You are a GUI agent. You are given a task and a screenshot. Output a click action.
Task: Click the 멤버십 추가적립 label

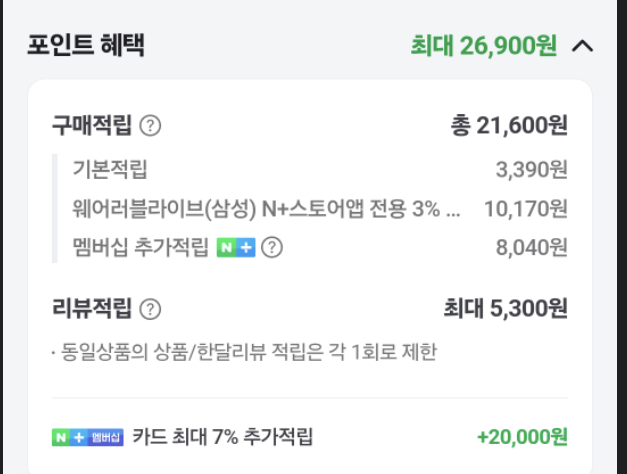click(141, 247)
